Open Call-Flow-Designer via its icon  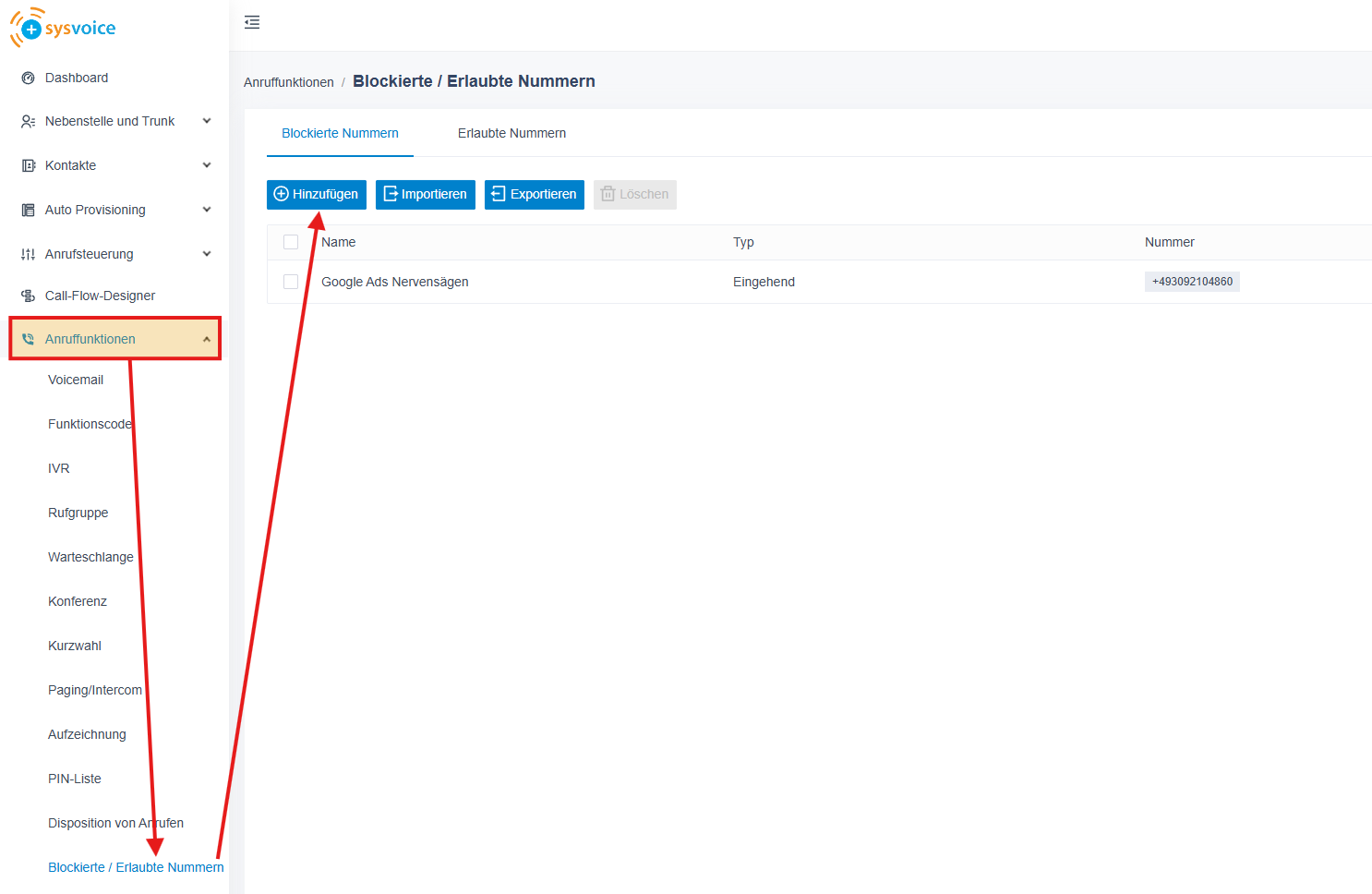[x=28, y=296]
